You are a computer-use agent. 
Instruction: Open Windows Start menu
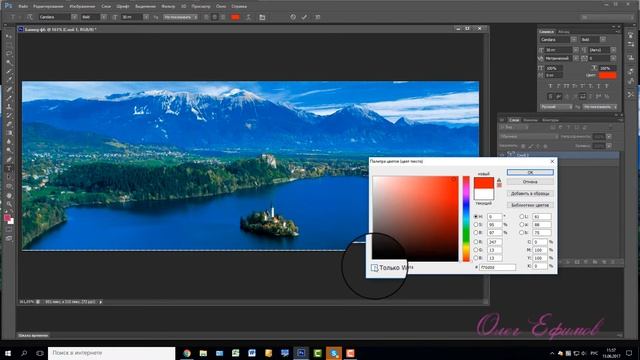point(8,353)
